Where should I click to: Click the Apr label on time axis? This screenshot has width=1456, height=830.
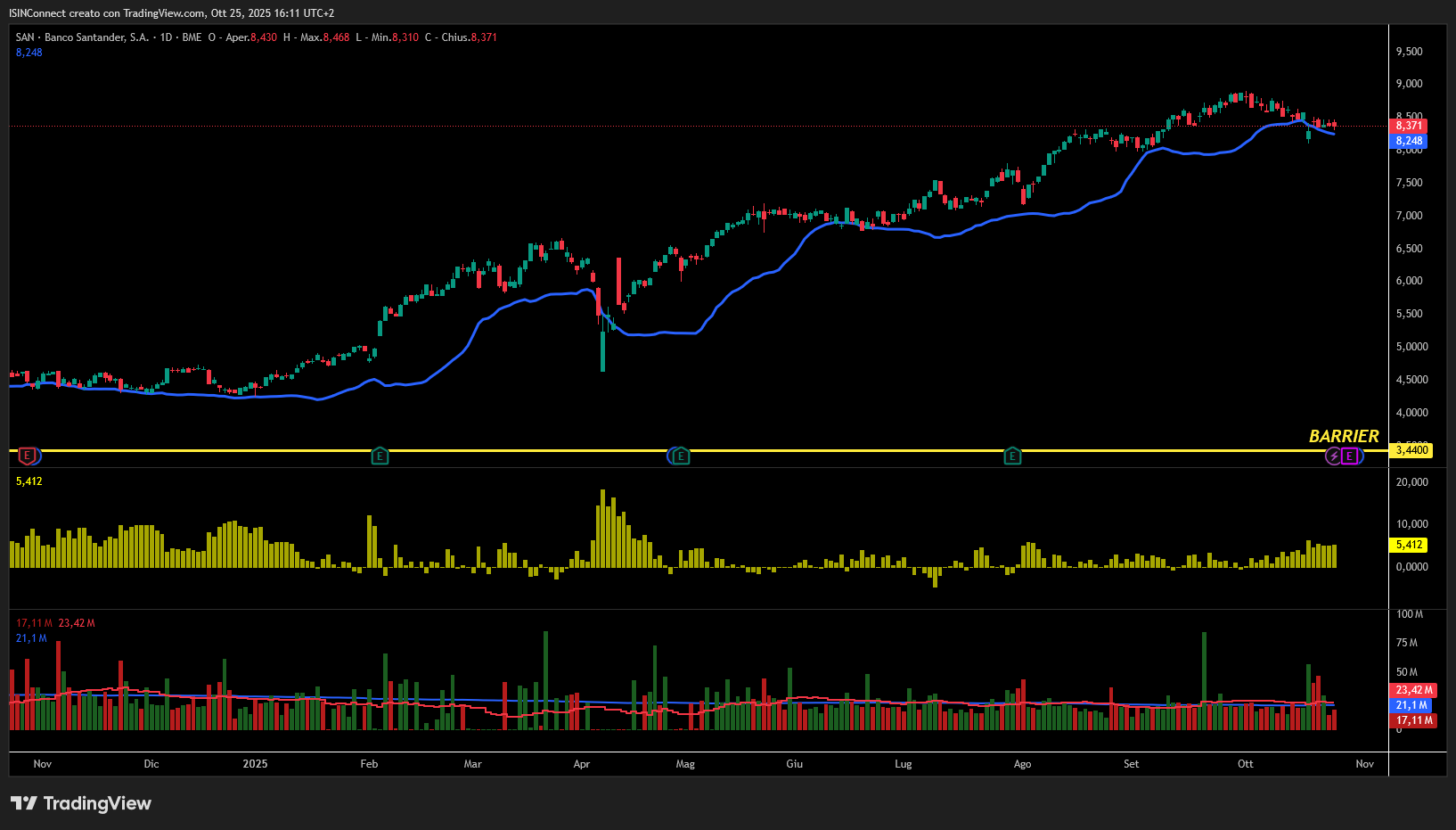coord(581,764)
